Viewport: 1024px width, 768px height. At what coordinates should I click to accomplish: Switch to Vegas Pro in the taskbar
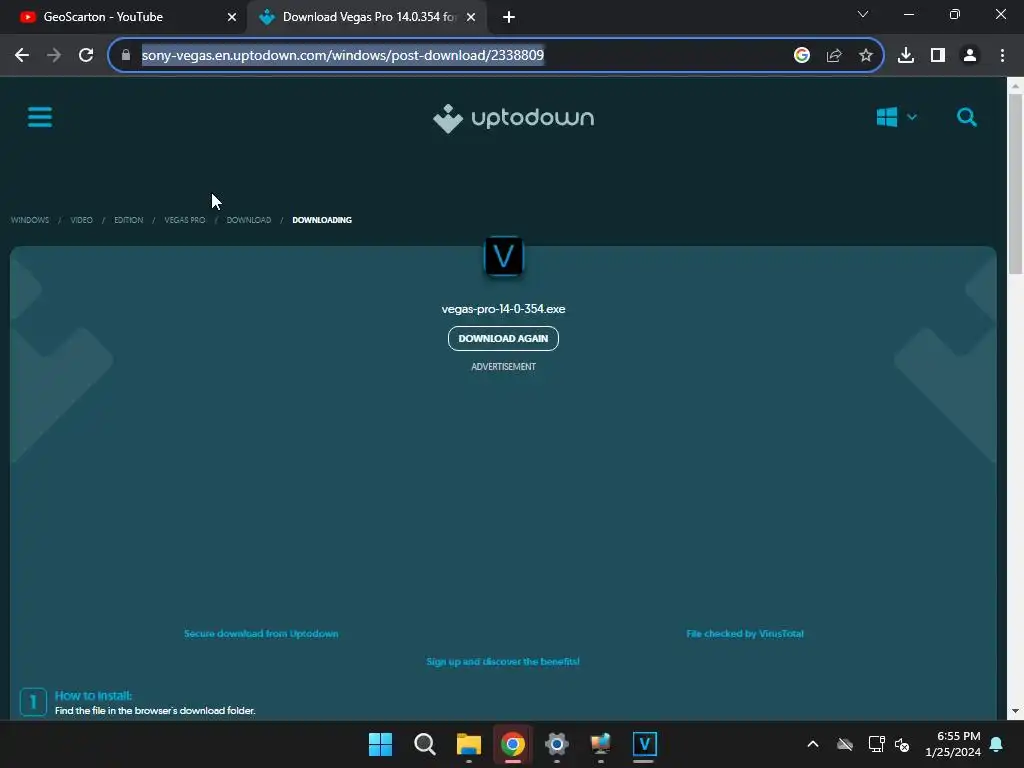pyautogui.click(x=645, y=744)
